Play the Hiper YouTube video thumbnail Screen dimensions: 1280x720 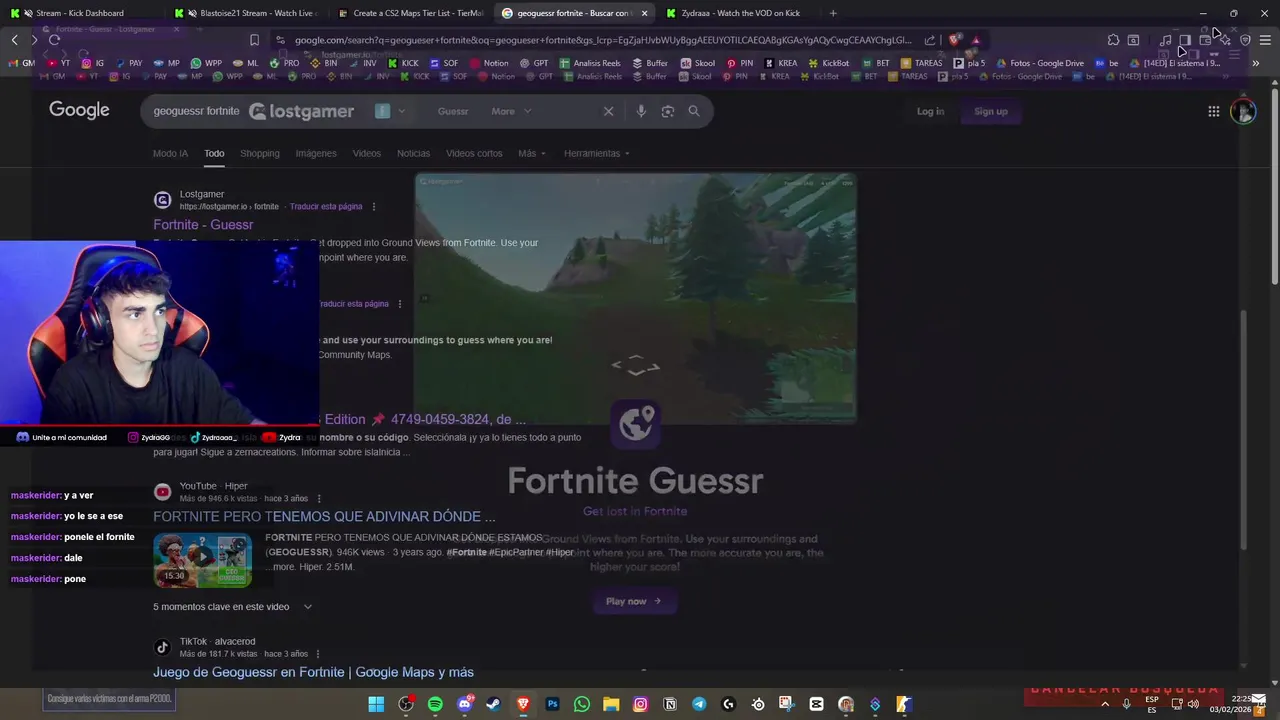[202, 561]
